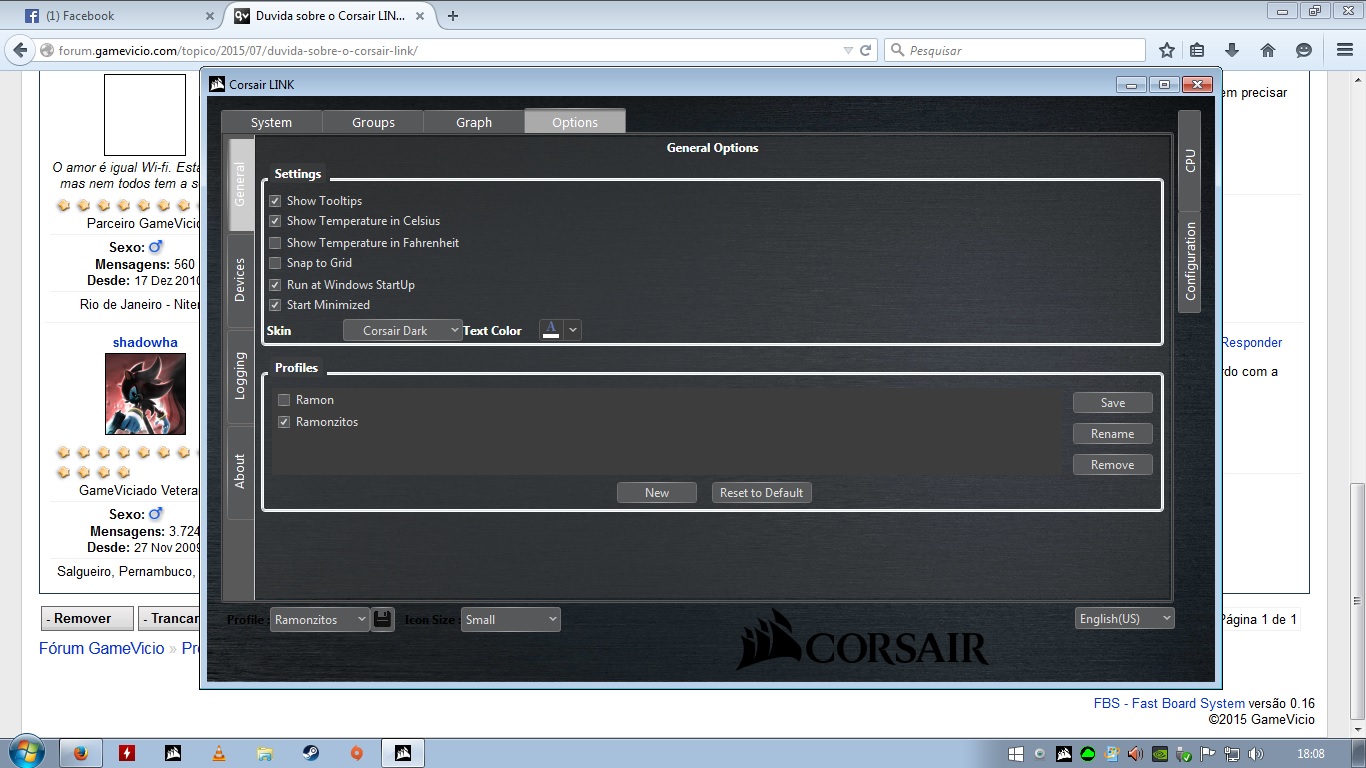Viewport: 1366px width, 768px height.
Task: Click the first Corsair Link taskbar icon
Action: 173,753
